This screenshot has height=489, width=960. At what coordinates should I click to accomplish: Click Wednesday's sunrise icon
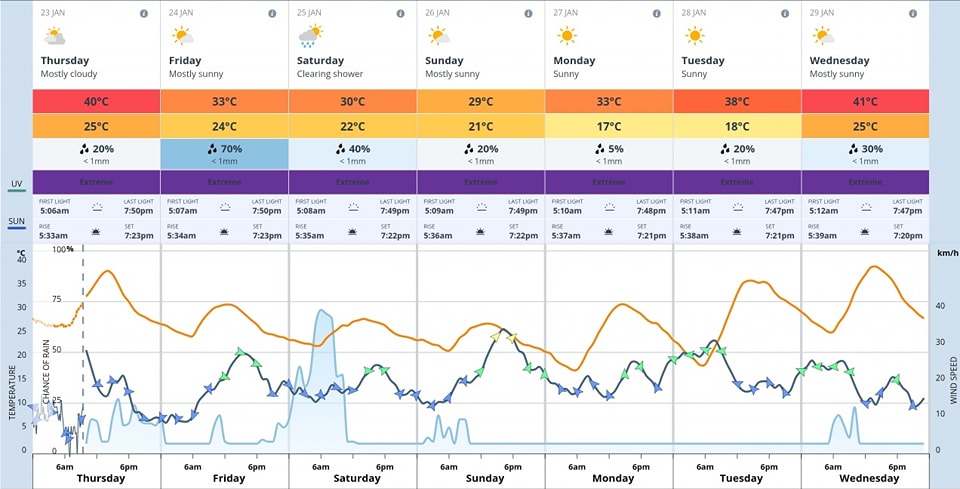[866, 232]
